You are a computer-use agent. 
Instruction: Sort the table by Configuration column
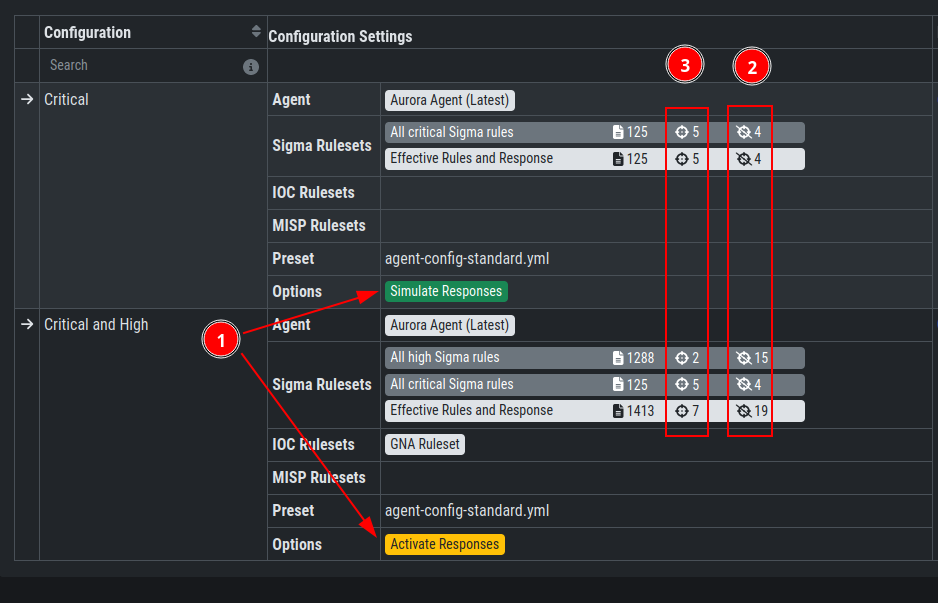pos(256,32)
